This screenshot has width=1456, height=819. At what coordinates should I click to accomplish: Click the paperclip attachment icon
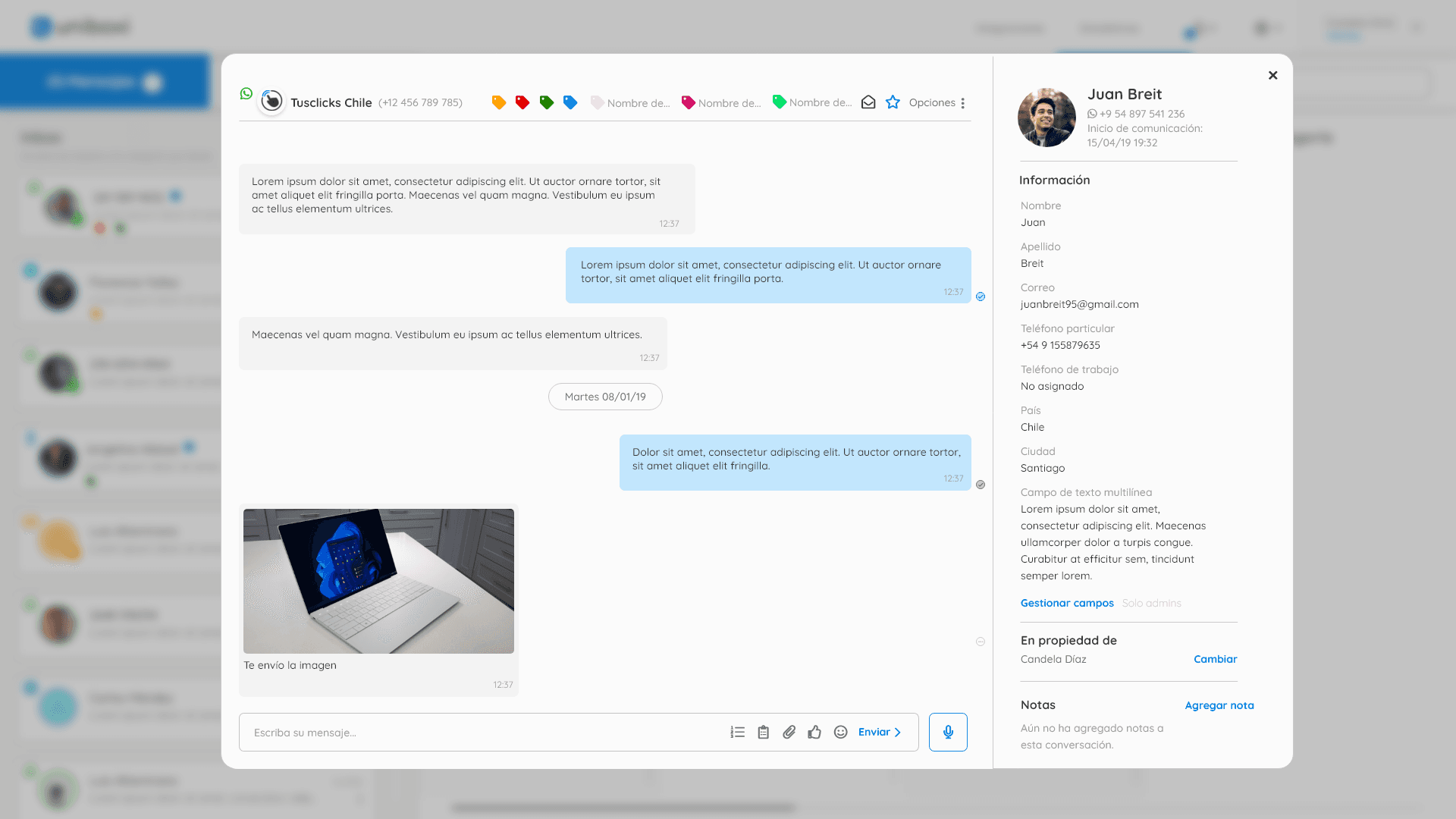point(789,732)
